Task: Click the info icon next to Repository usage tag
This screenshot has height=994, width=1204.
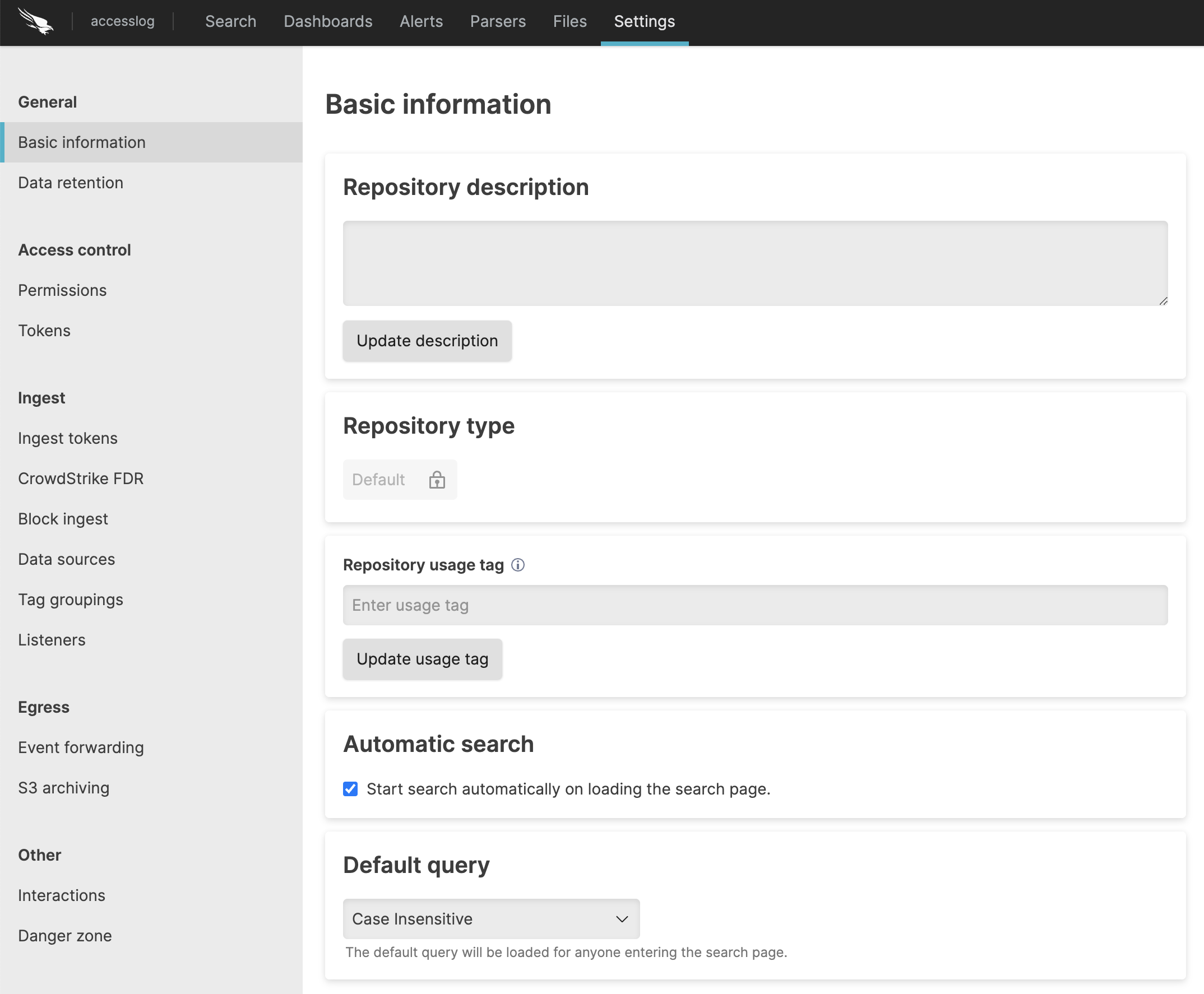Action: [x=518, y=565]
